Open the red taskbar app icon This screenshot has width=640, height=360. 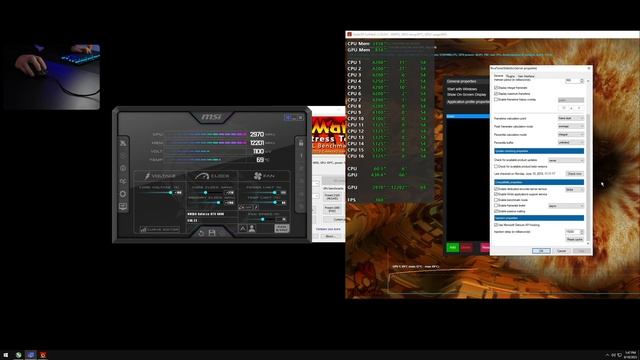coord(43,355)
